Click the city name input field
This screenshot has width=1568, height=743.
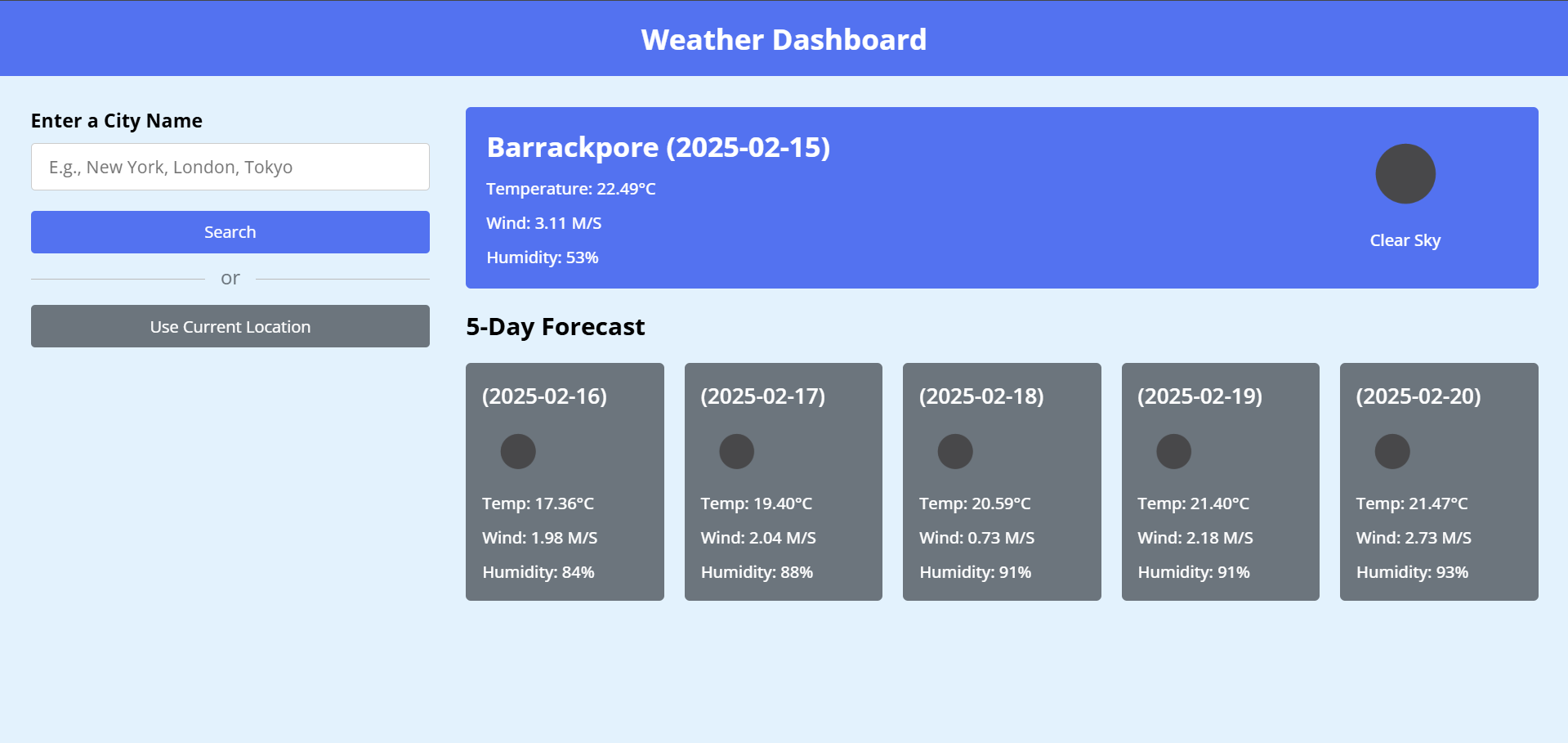click(x=230, y=166)
